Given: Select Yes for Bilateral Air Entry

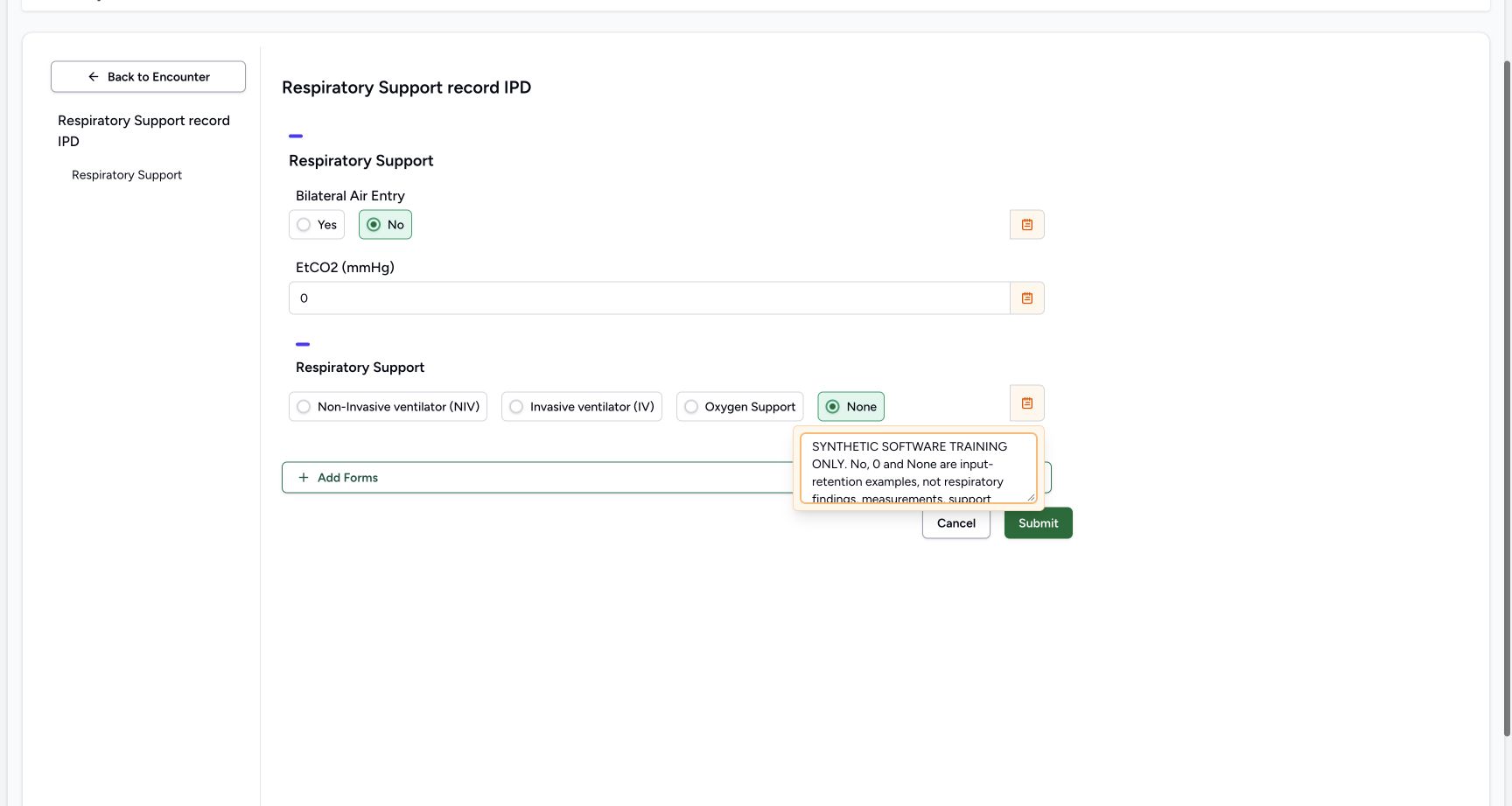Looking at the screenshot, I should 317,225.
